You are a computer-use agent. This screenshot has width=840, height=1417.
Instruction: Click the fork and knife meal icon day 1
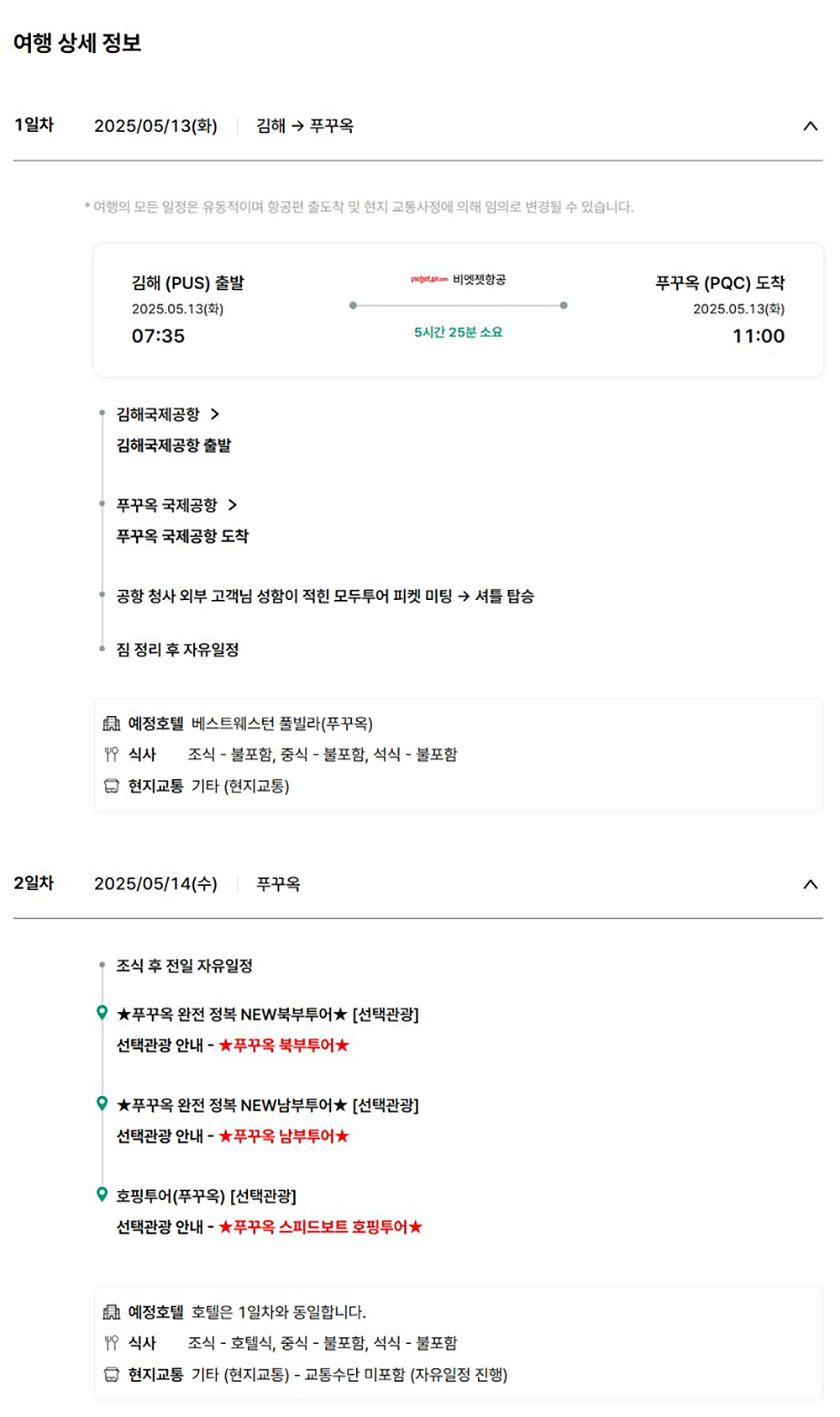[x=111, y=755]
